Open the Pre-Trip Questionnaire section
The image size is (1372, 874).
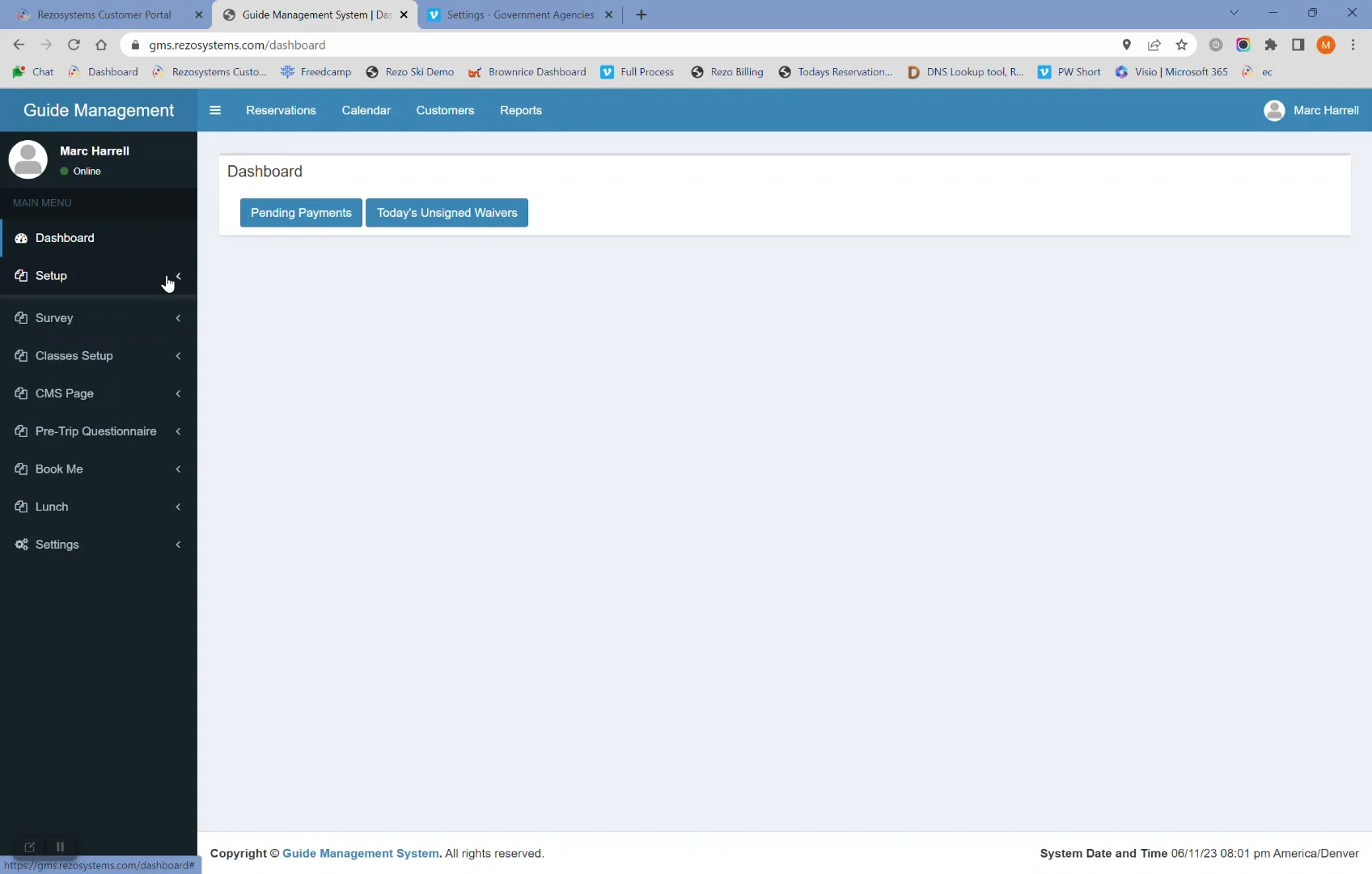tap(95, 431)
